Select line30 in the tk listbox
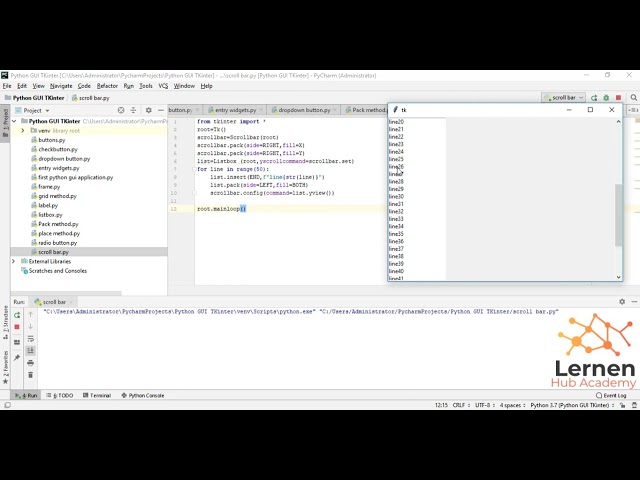640x480 pixels. coord(417,196)
